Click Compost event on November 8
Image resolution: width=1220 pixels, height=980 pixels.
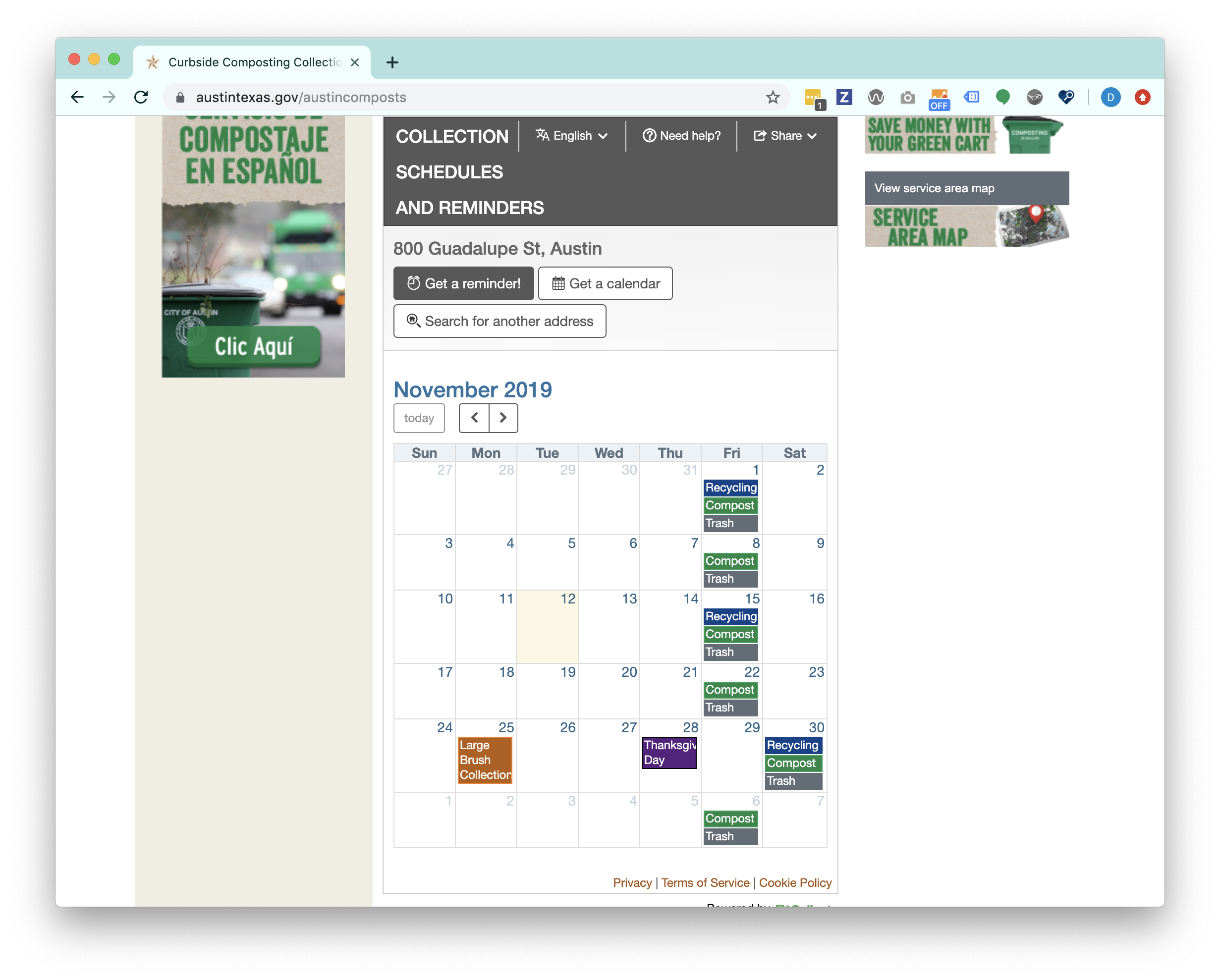(730, 561)
